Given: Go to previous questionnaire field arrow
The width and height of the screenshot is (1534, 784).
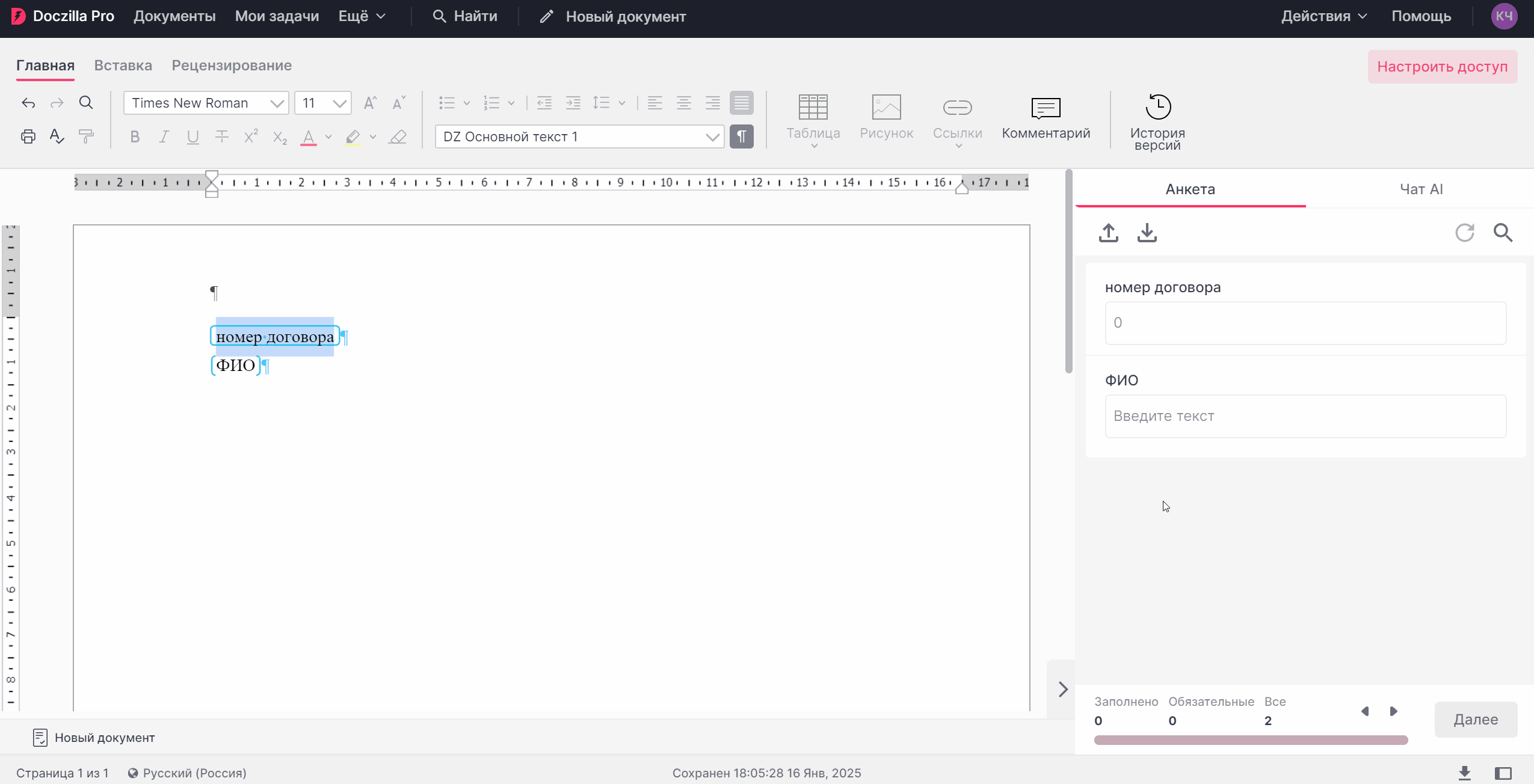Looking at the screenshot, I should pyautogui.click(x=1365, y=711).
